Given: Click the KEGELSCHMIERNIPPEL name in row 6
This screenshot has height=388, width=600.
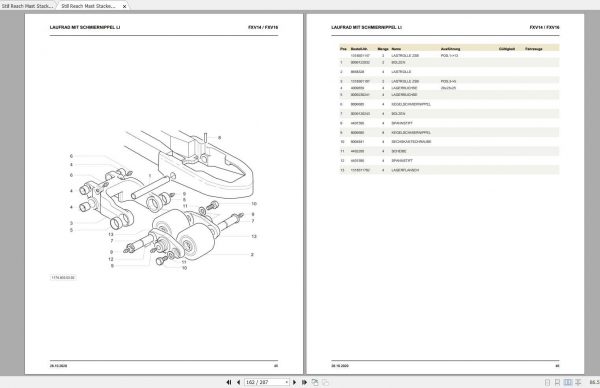Looking at the screenshot, I should 411,104.
